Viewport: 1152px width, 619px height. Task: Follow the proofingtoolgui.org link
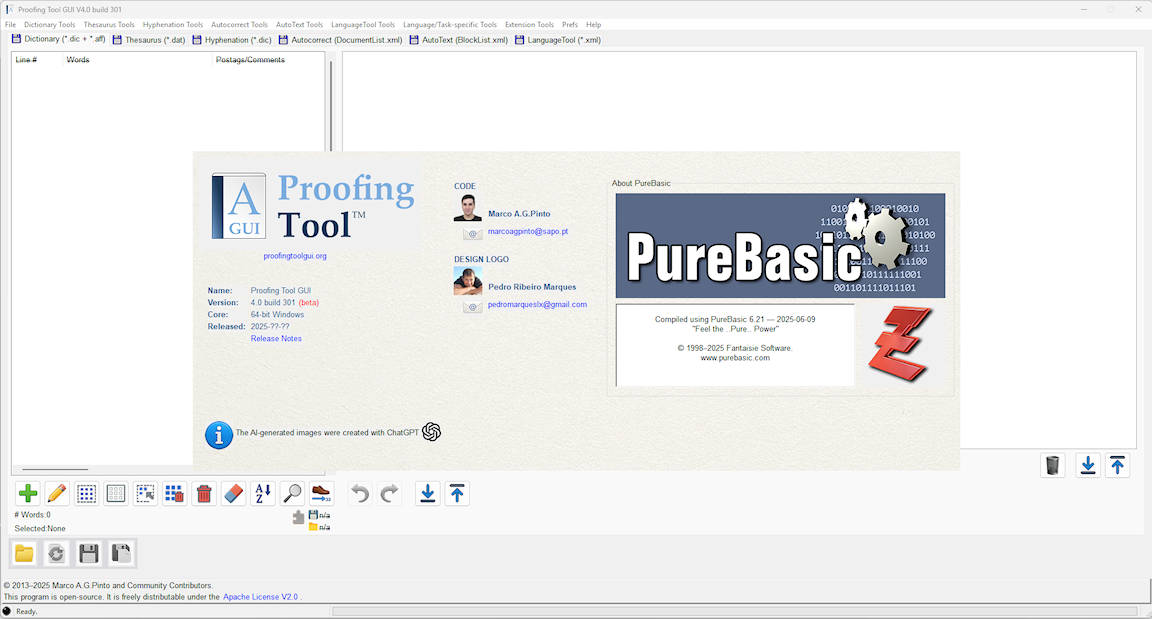[x=295, y=256]
